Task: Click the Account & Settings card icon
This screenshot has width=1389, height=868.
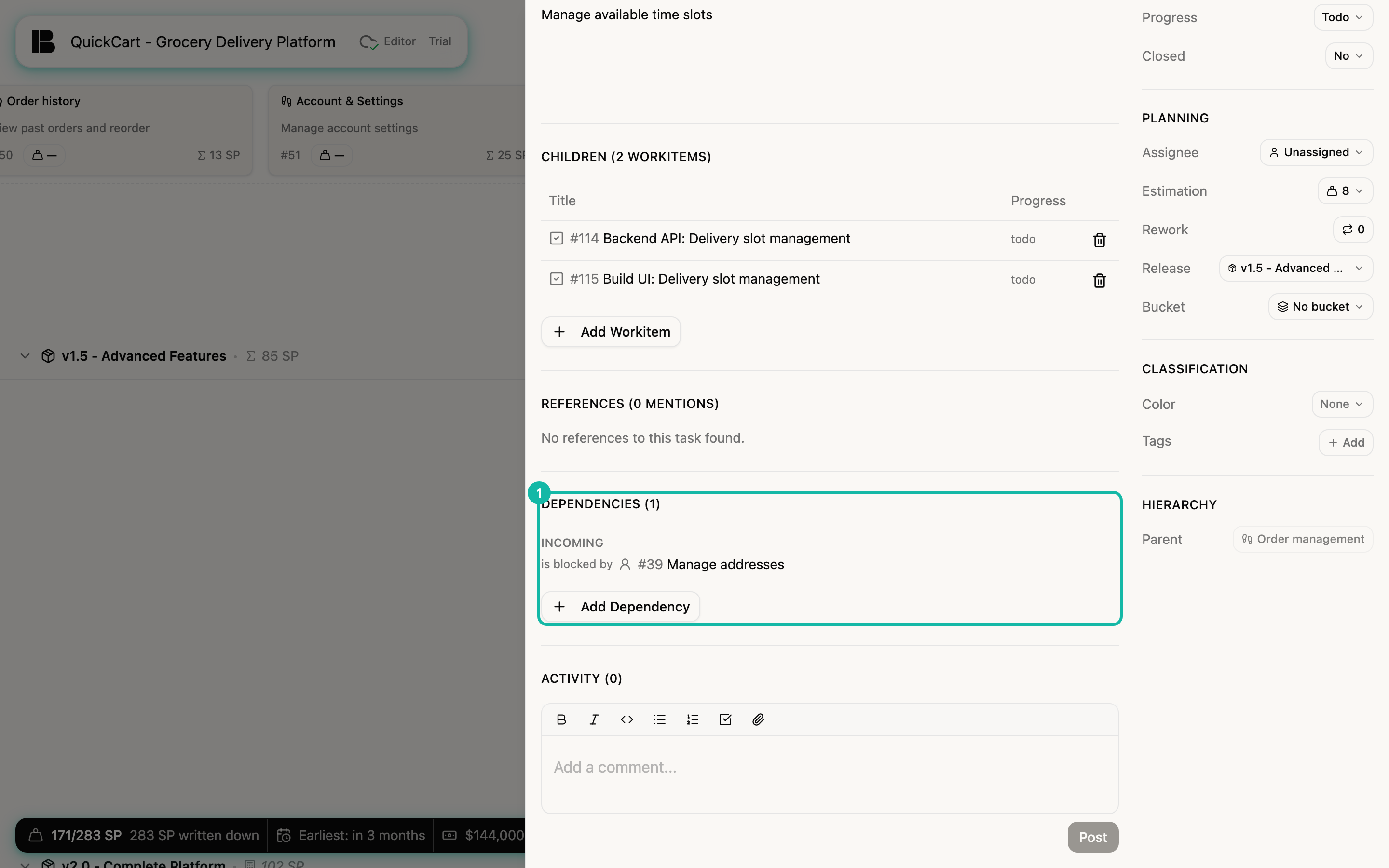Action: pyautogui.click(x=286, y=101)
